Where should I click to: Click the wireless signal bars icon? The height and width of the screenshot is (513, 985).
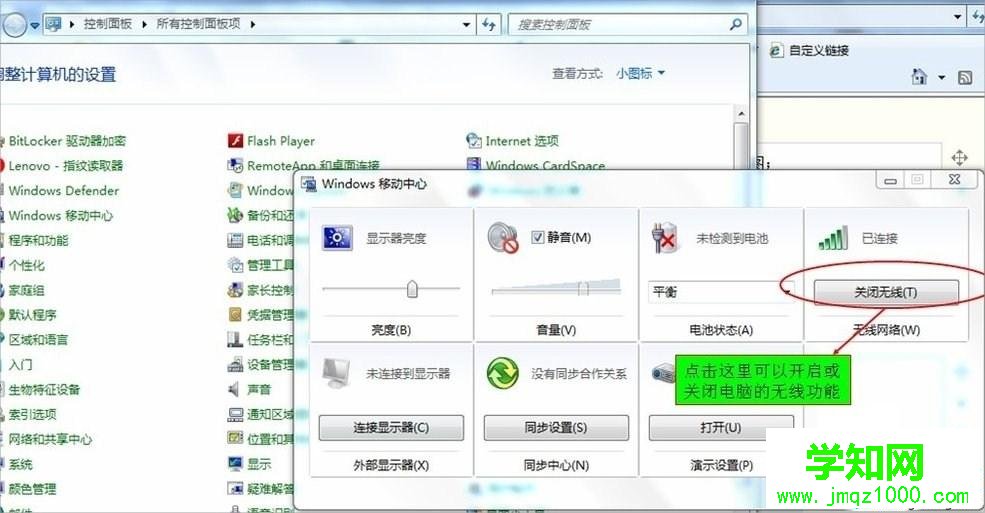coord(834,238)
